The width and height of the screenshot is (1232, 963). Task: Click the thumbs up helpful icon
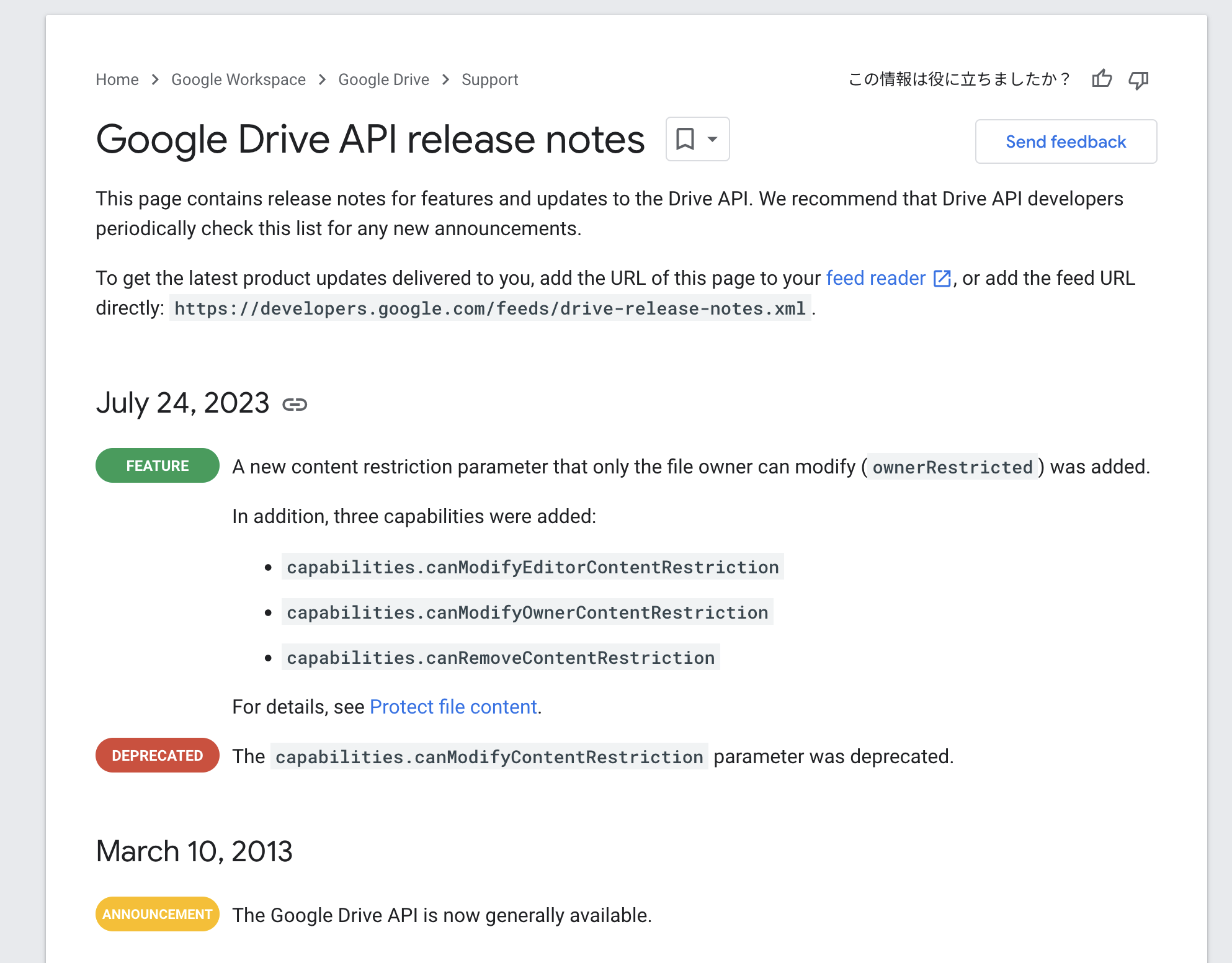[x=1102, y=79]
